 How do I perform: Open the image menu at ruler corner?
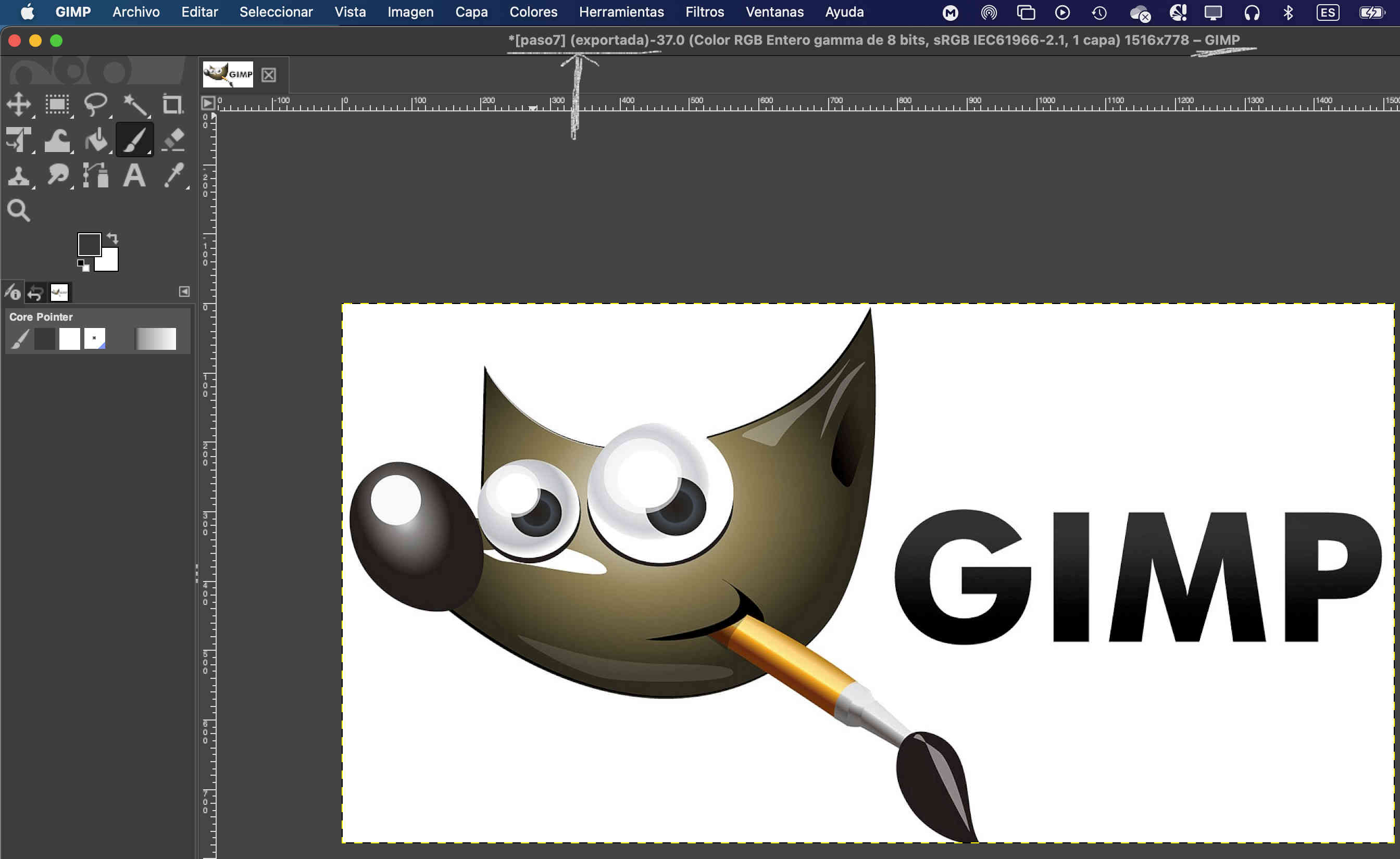pos(208,103)
